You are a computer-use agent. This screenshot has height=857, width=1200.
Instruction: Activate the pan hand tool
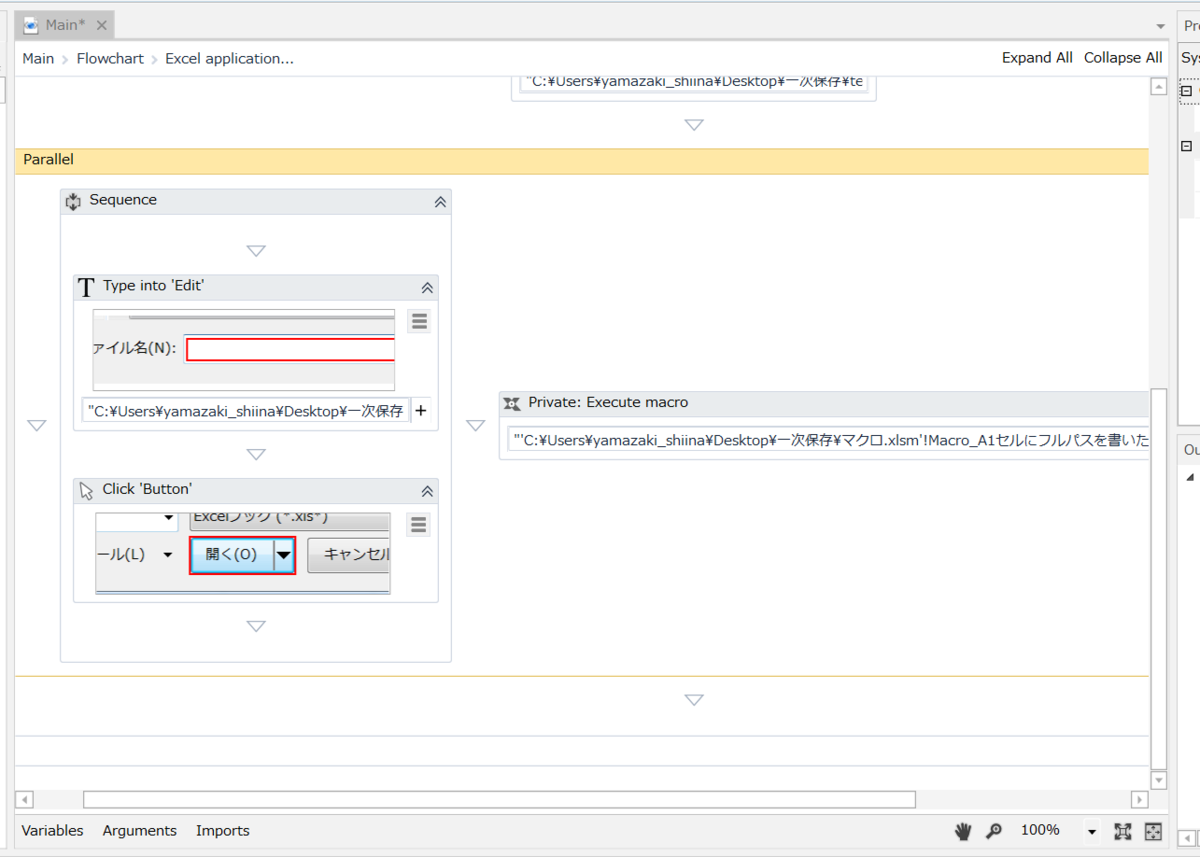click(x=963, y=831)
